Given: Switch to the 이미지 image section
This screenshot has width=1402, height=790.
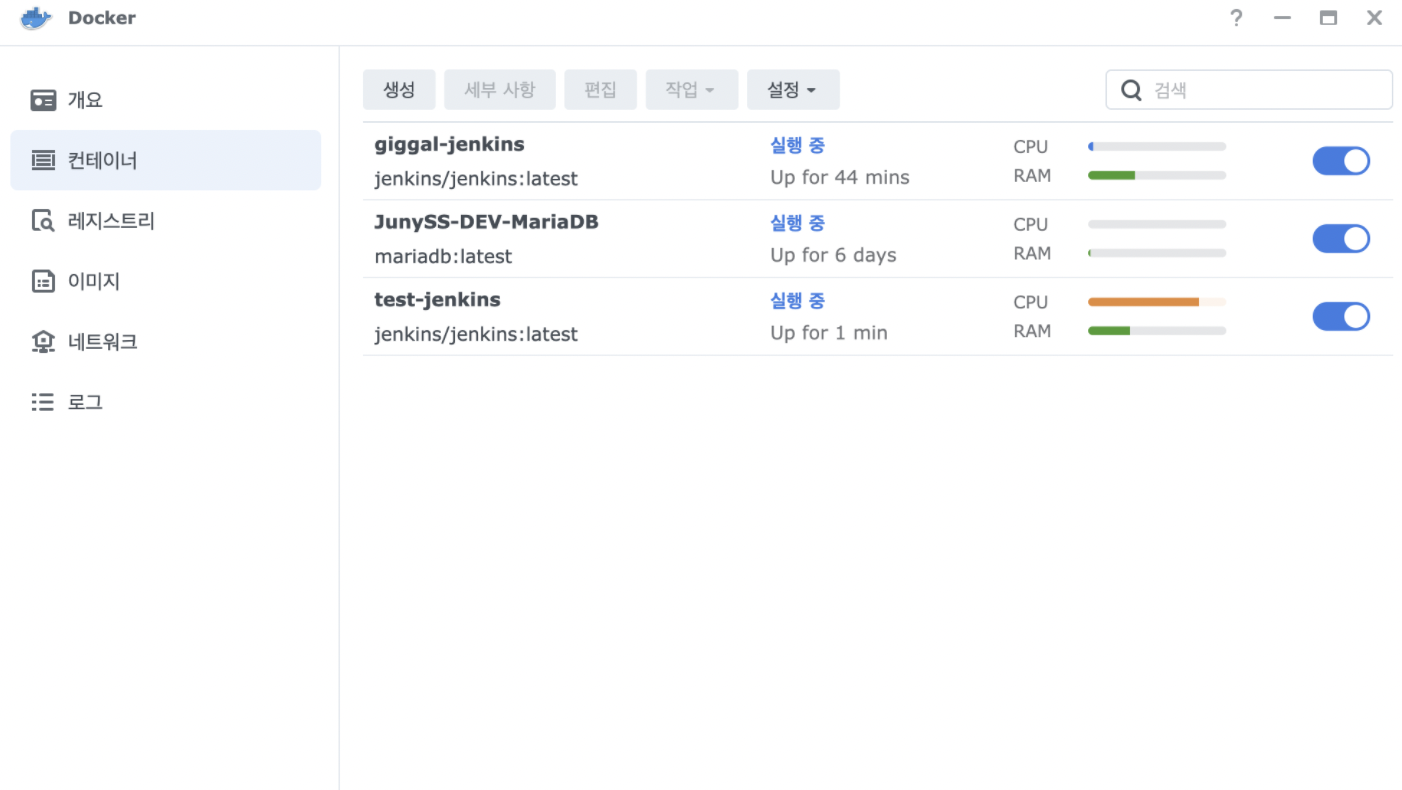Looking at the screenshot, I should 166,282.
